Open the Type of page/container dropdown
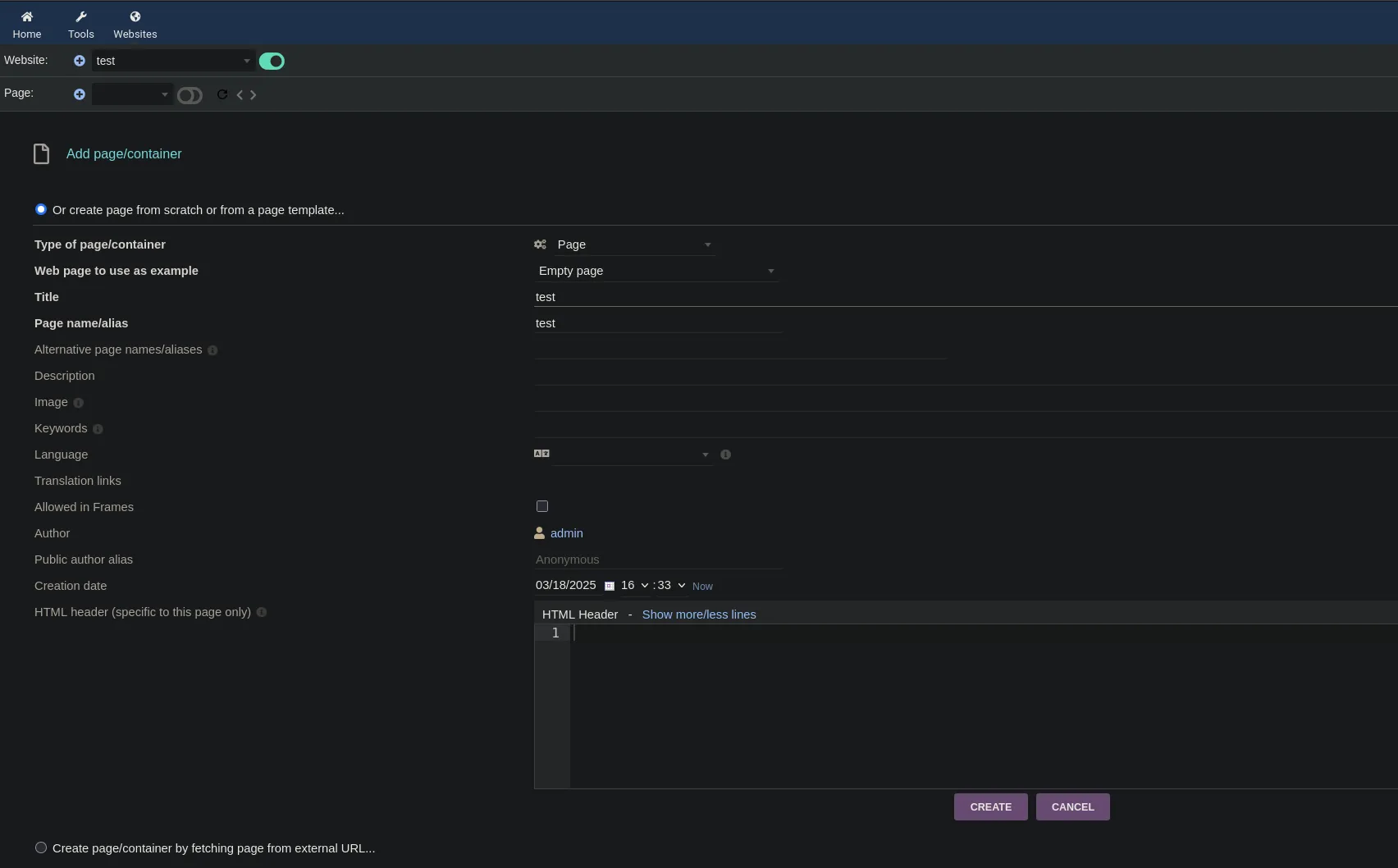 click(x=633, y=244)
